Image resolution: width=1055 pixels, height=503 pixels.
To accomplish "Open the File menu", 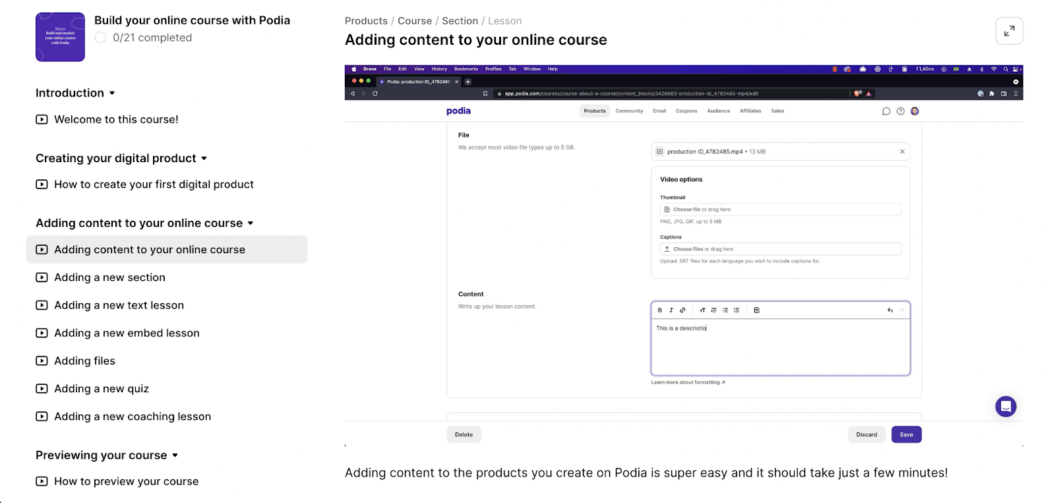I will (388, 69).
